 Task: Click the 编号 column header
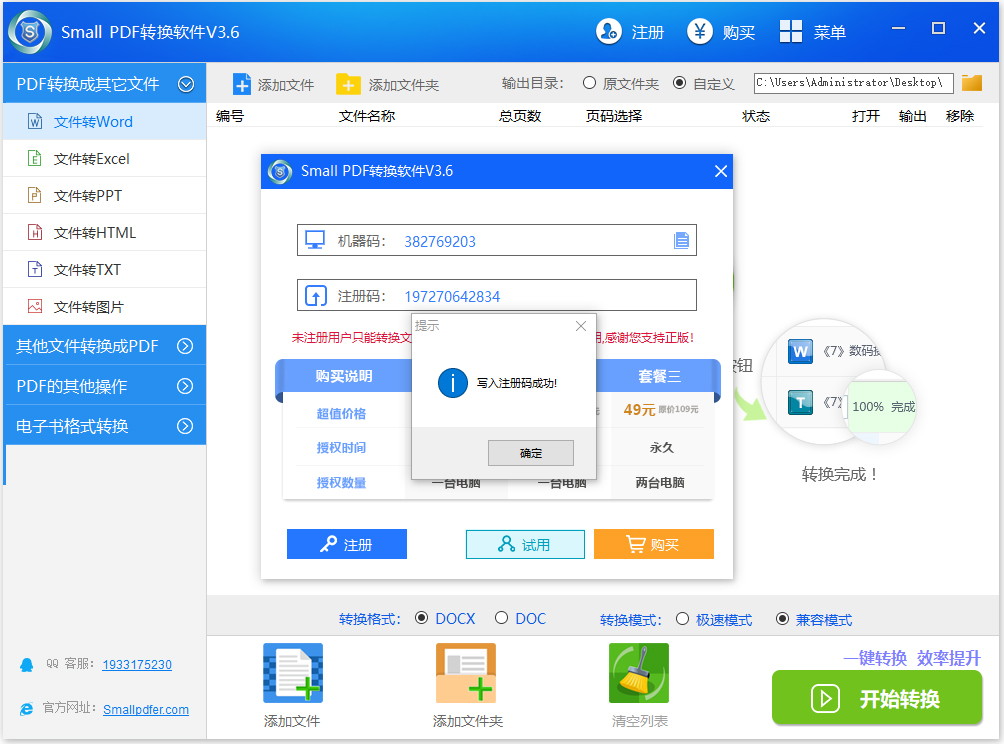pyautogui.click(x=230, y=116)
